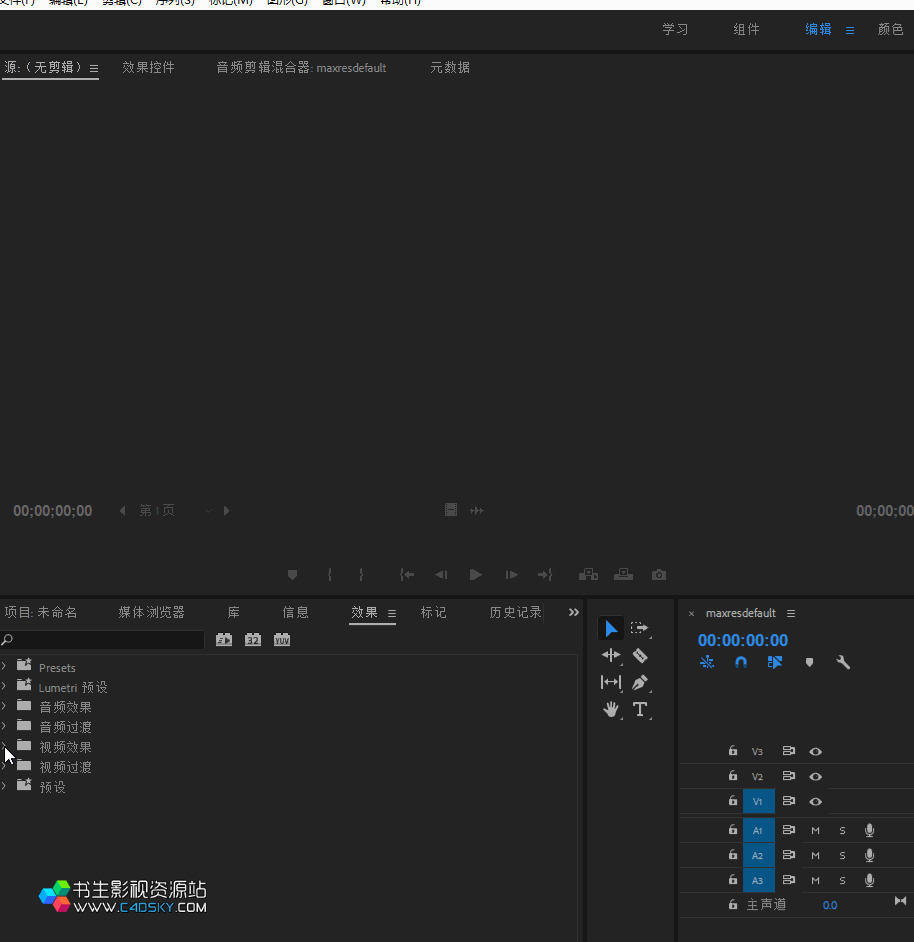Open the 音频剪辑混合器 tab
Screen dimensions: 914x942
point(301,67)
